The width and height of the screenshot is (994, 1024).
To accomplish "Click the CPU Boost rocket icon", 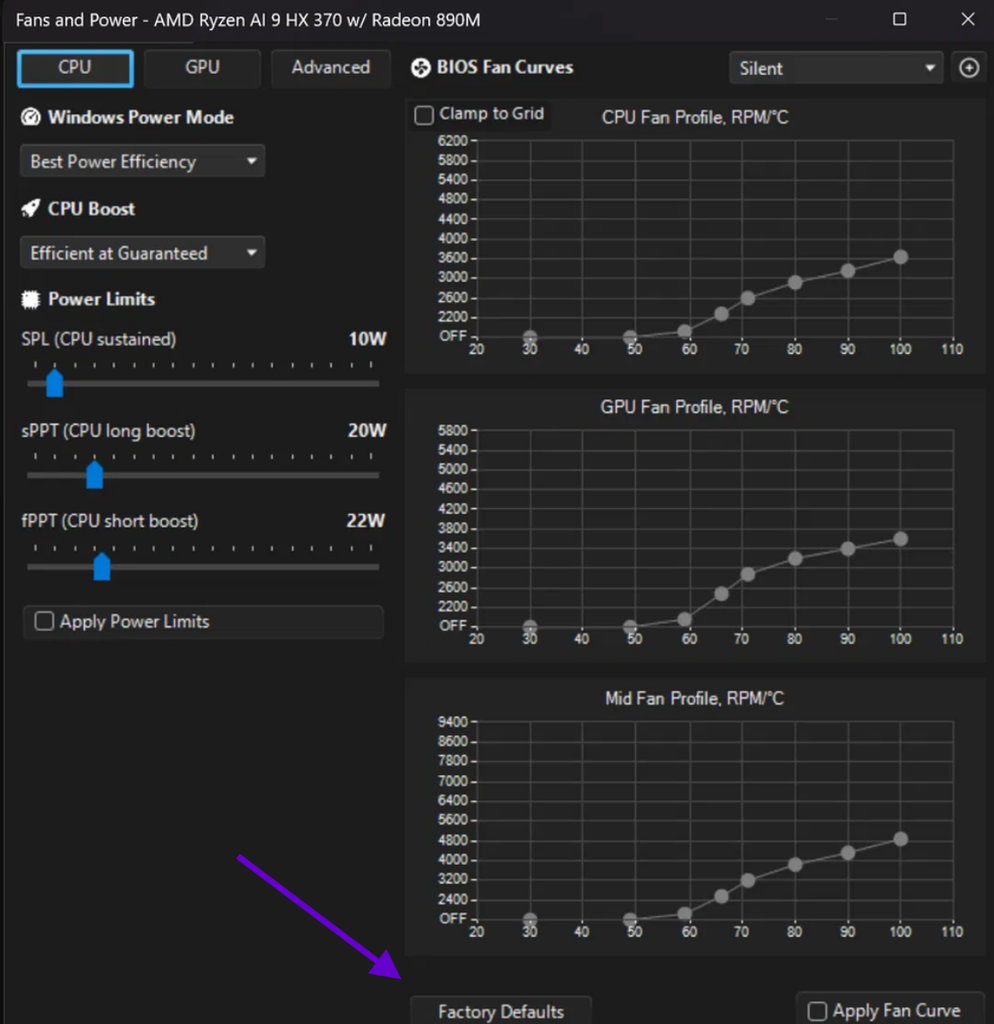I will (x=31, y=208).
